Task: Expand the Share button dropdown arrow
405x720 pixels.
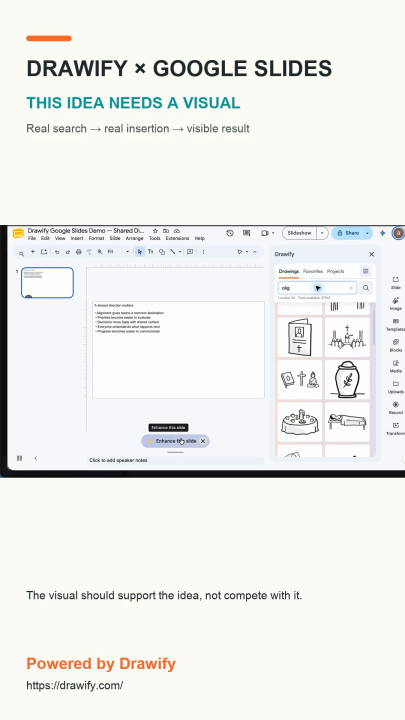Action: [x=367, y=233]
